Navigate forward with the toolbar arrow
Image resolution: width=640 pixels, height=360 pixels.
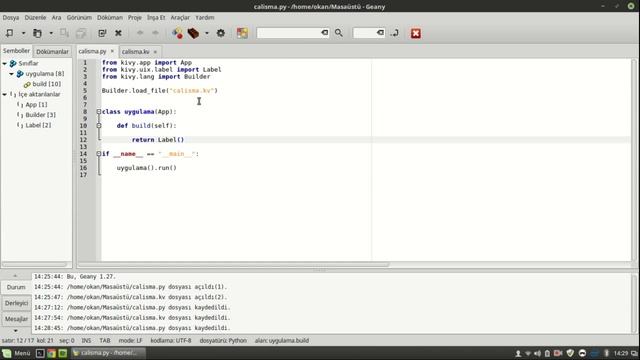(156, 33)
